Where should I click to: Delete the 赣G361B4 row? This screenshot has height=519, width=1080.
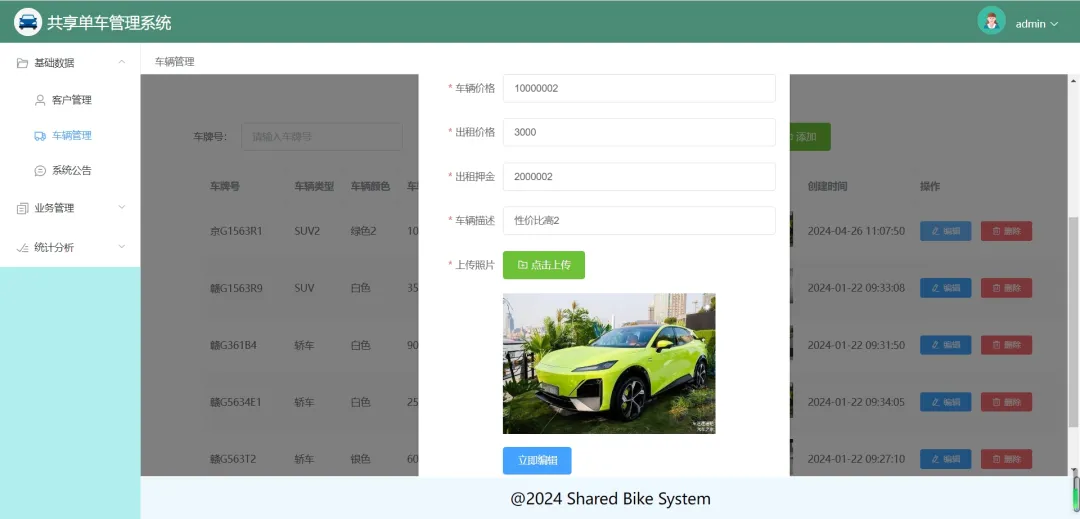click(1006, 345)
